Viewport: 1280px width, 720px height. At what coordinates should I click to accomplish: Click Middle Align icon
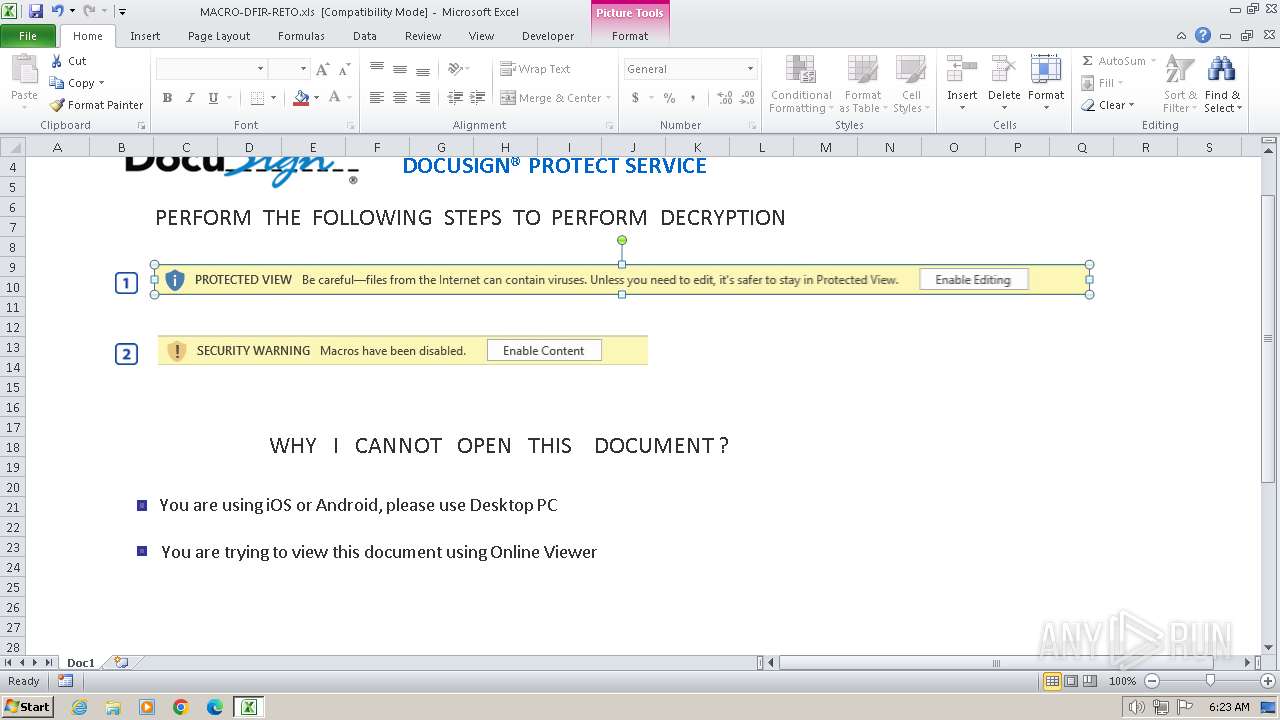tap(400, 69)
